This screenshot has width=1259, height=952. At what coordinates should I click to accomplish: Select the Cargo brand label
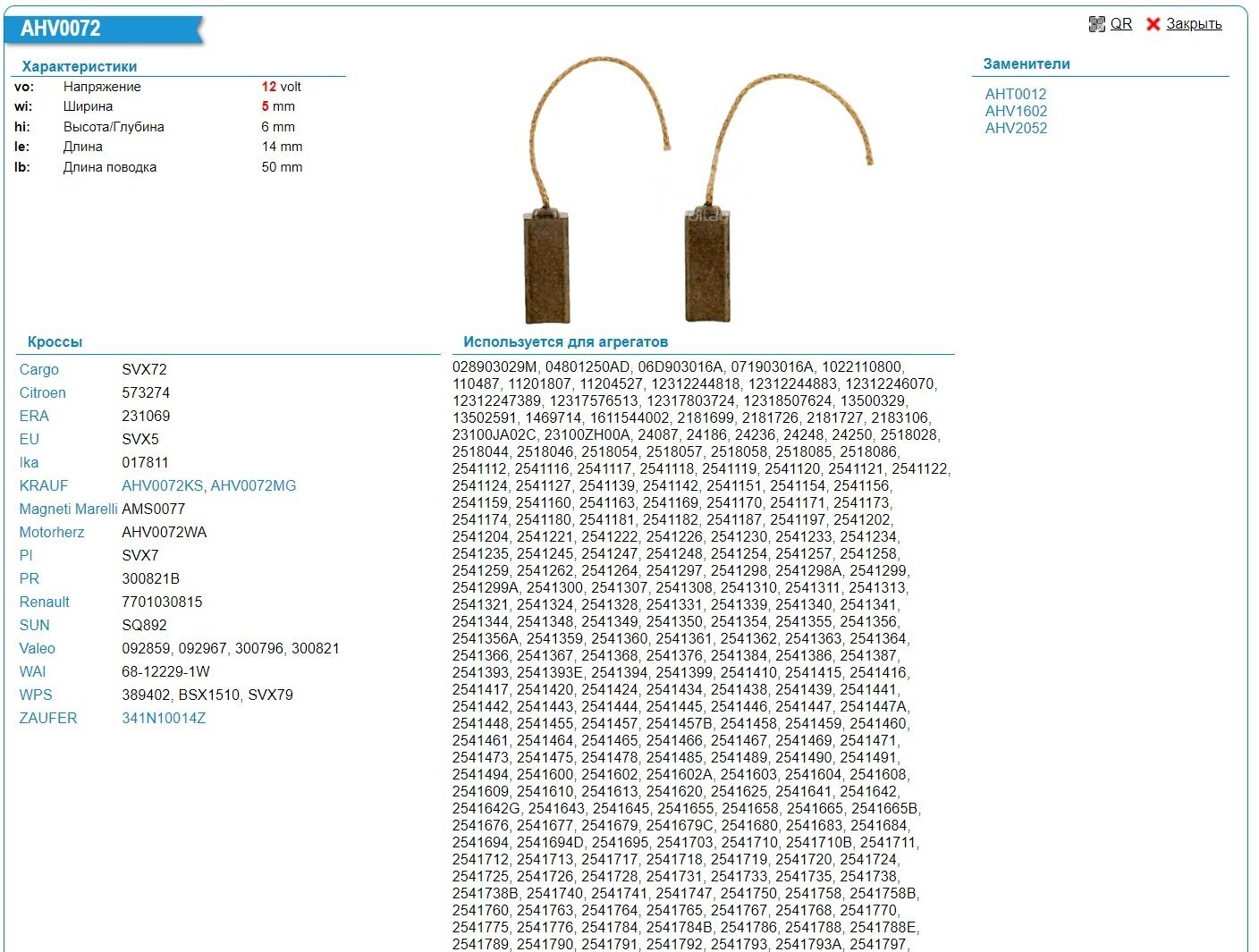pyautogui.click(x=39, y=369)
